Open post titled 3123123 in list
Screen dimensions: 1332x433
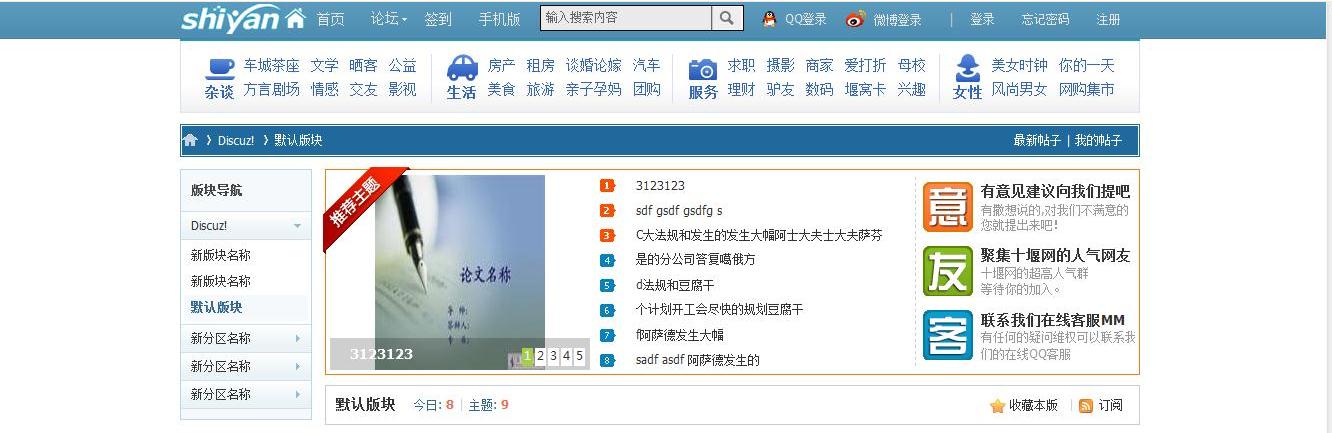point(660,186)
